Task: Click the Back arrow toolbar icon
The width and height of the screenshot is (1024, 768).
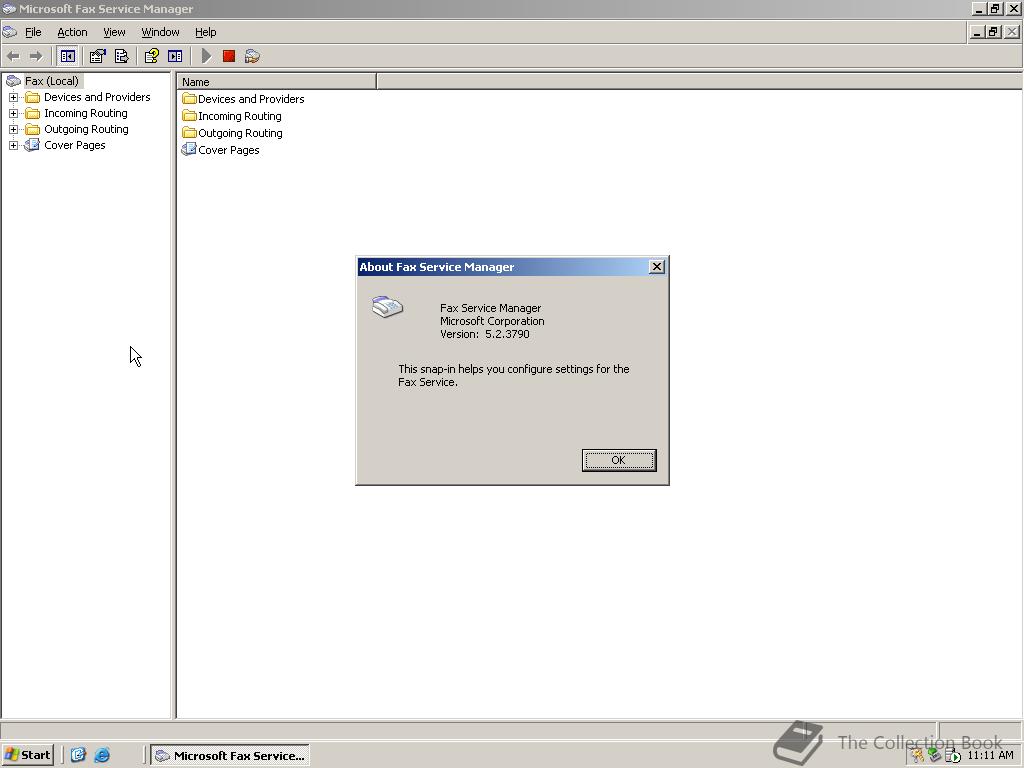Action: [x=13, y=56]
